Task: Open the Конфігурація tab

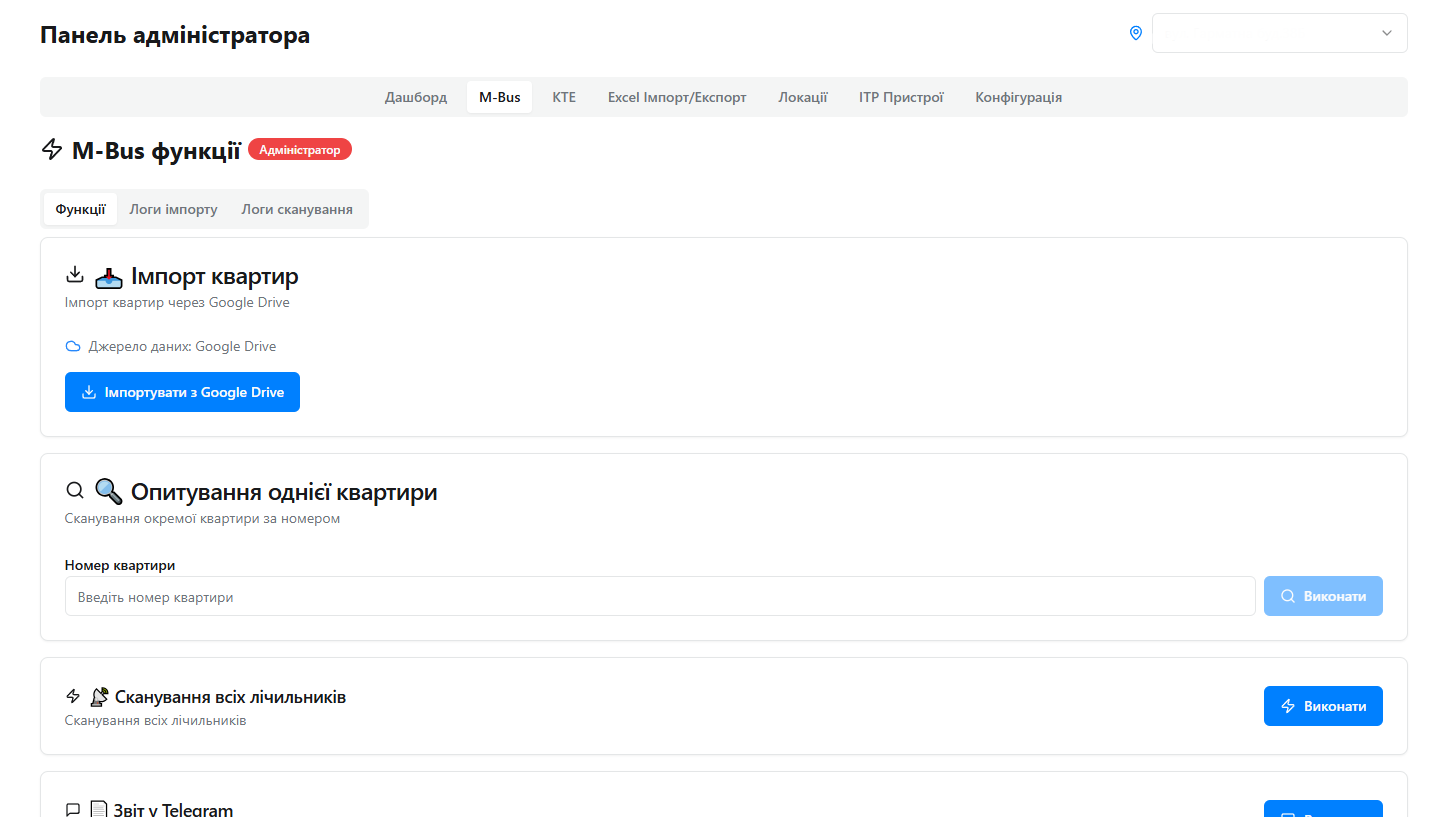Action: [x=1018, y=97]
